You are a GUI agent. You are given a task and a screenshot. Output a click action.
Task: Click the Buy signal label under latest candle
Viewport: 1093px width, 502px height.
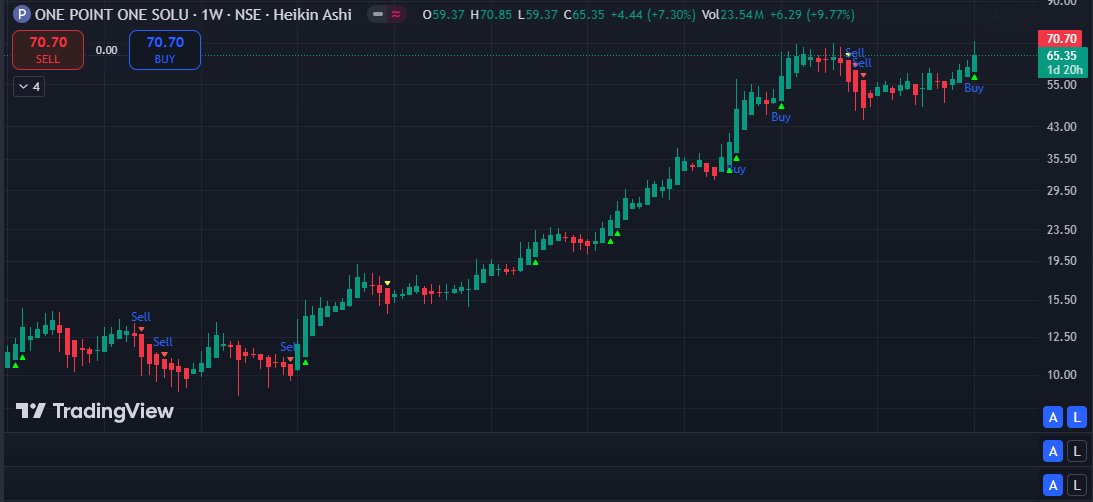coord(974,89)
